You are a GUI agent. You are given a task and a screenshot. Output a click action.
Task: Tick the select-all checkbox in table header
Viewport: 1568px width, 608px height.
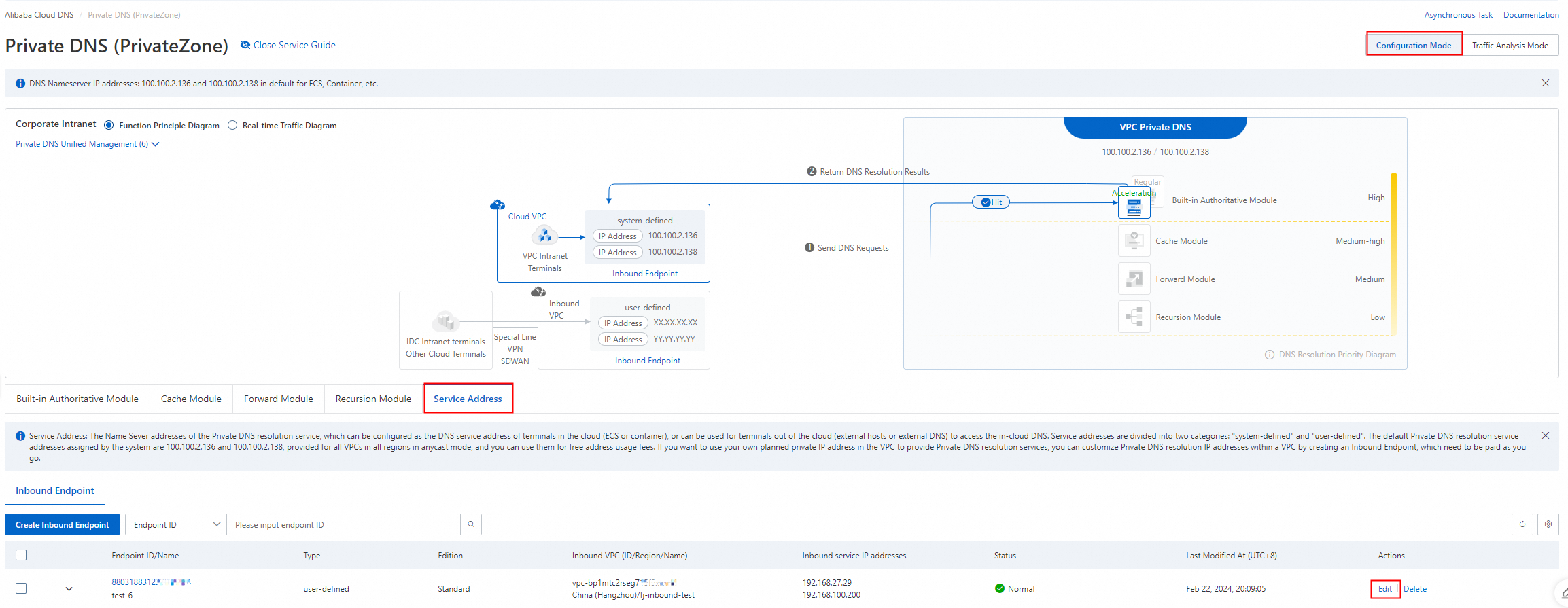click(21, 555)
